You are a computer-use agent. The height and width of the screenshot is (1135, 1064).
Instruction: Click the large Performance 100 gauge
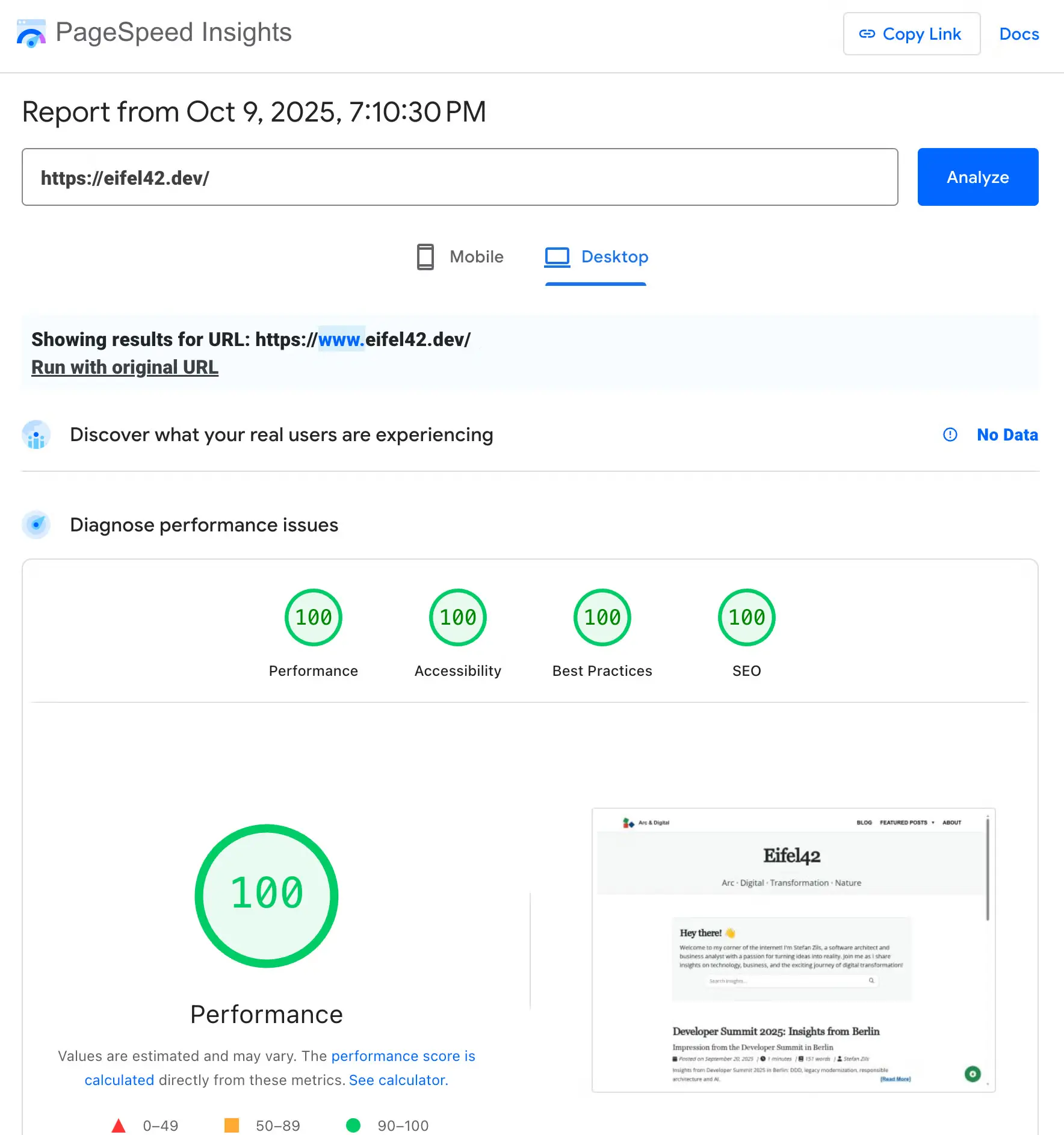pos(267,895)
